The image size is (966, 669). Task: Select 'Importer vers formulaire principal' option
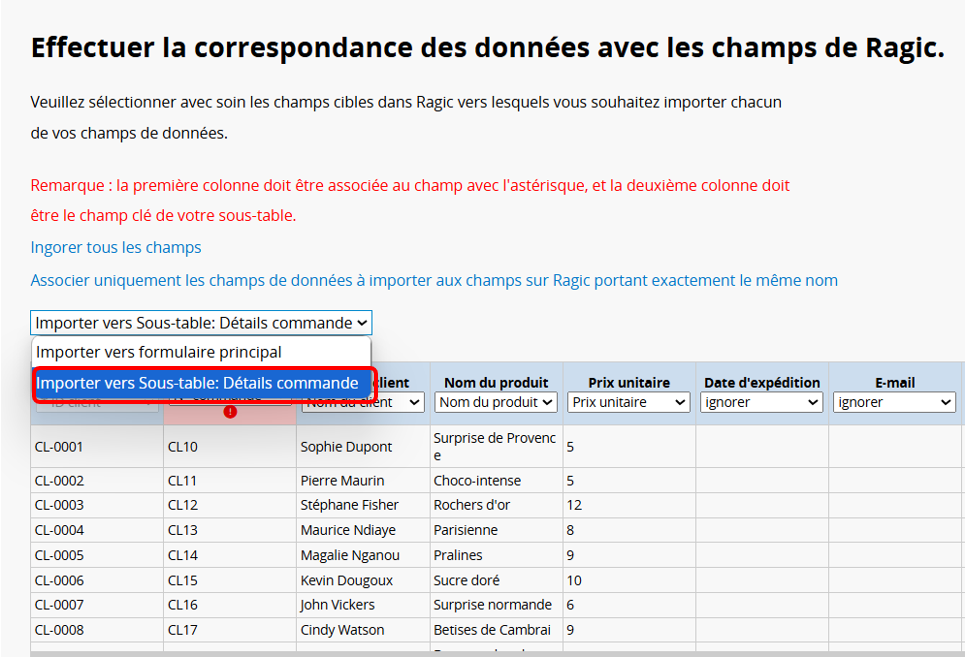[159, 352]
